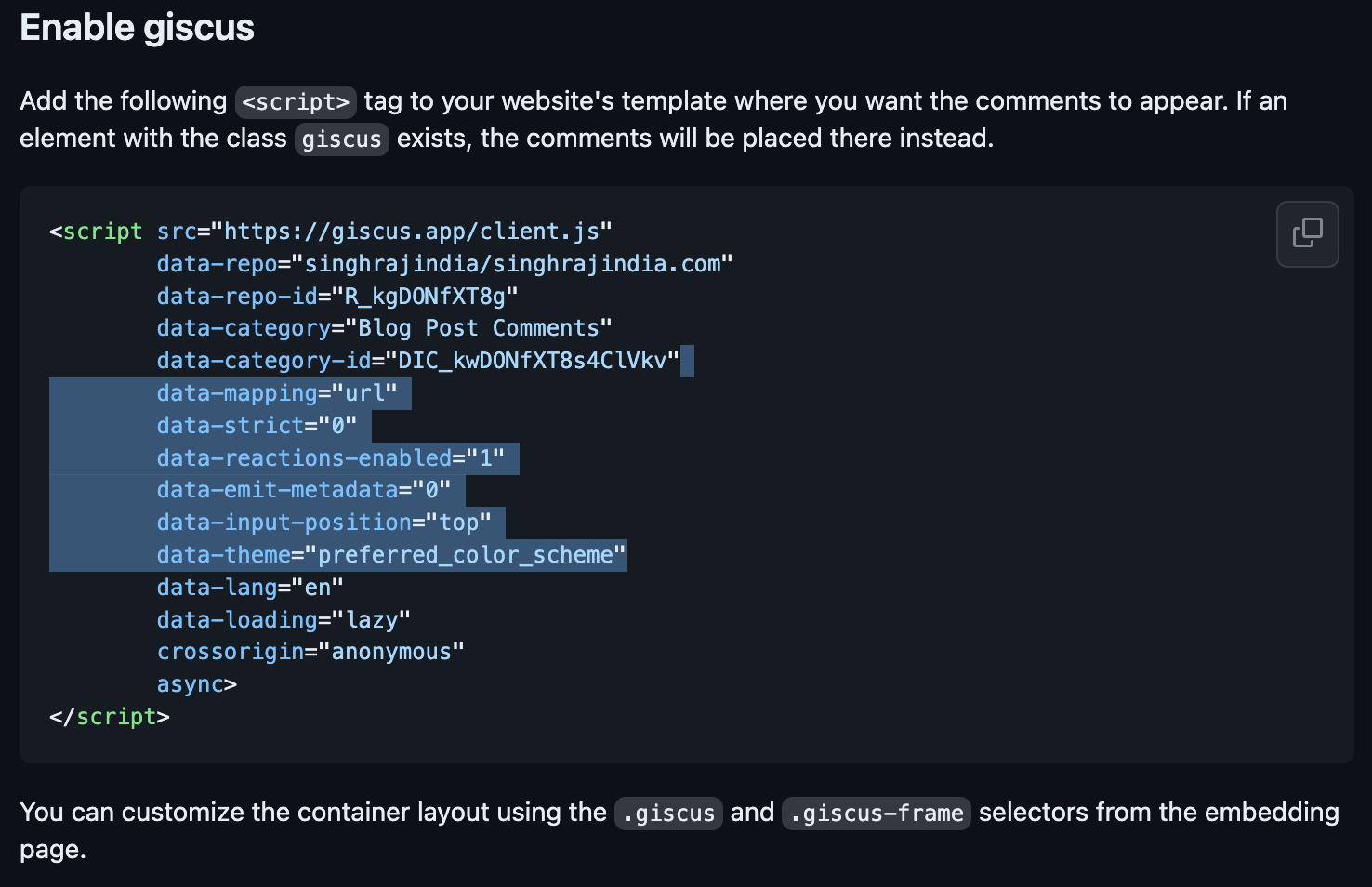Click the inline <script> code tag
1372x887 pixels.
click(296, 101)
